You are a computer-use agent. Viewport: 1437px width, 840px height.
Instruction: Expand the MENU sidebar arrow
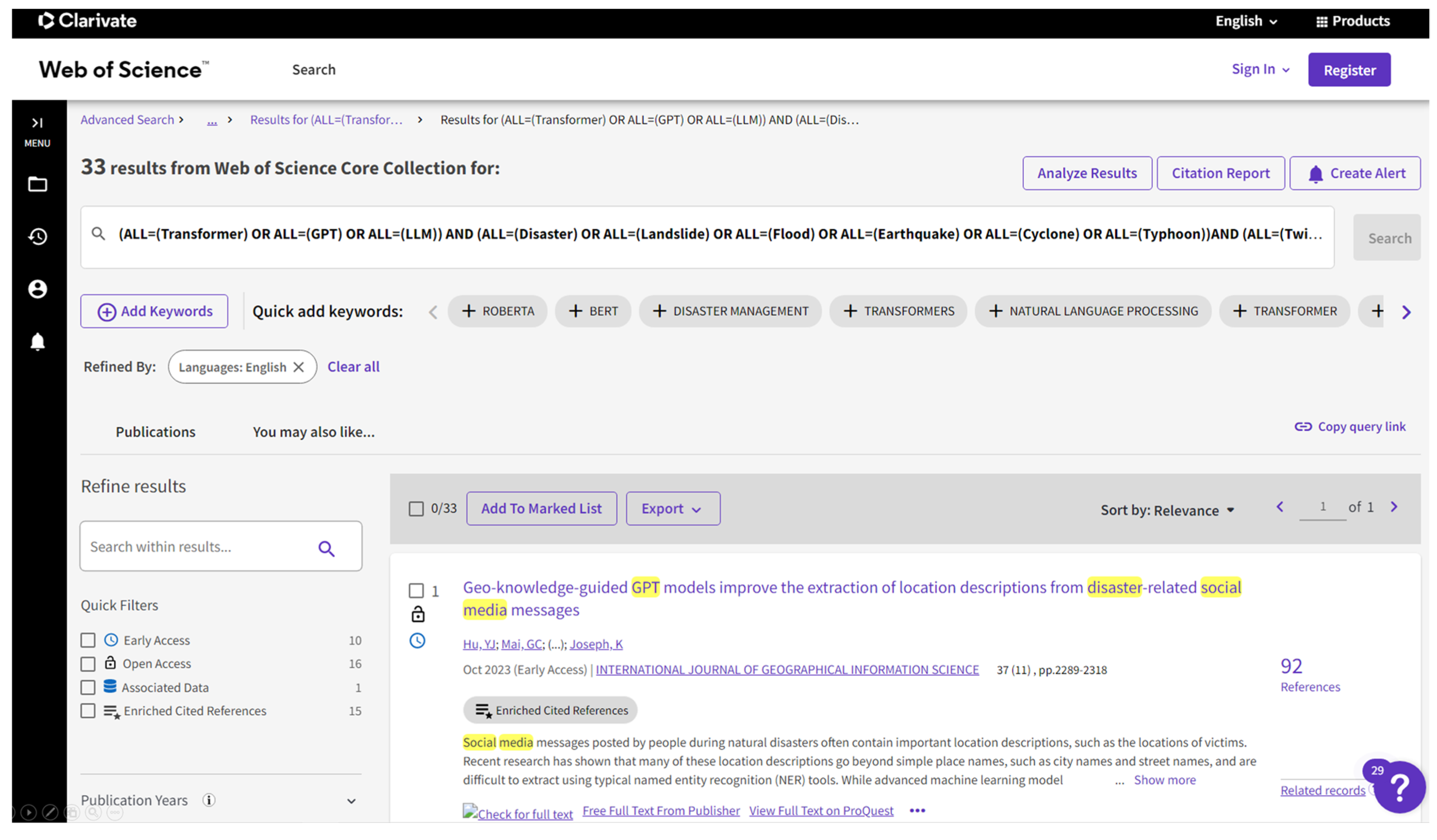tap(37, 123)
